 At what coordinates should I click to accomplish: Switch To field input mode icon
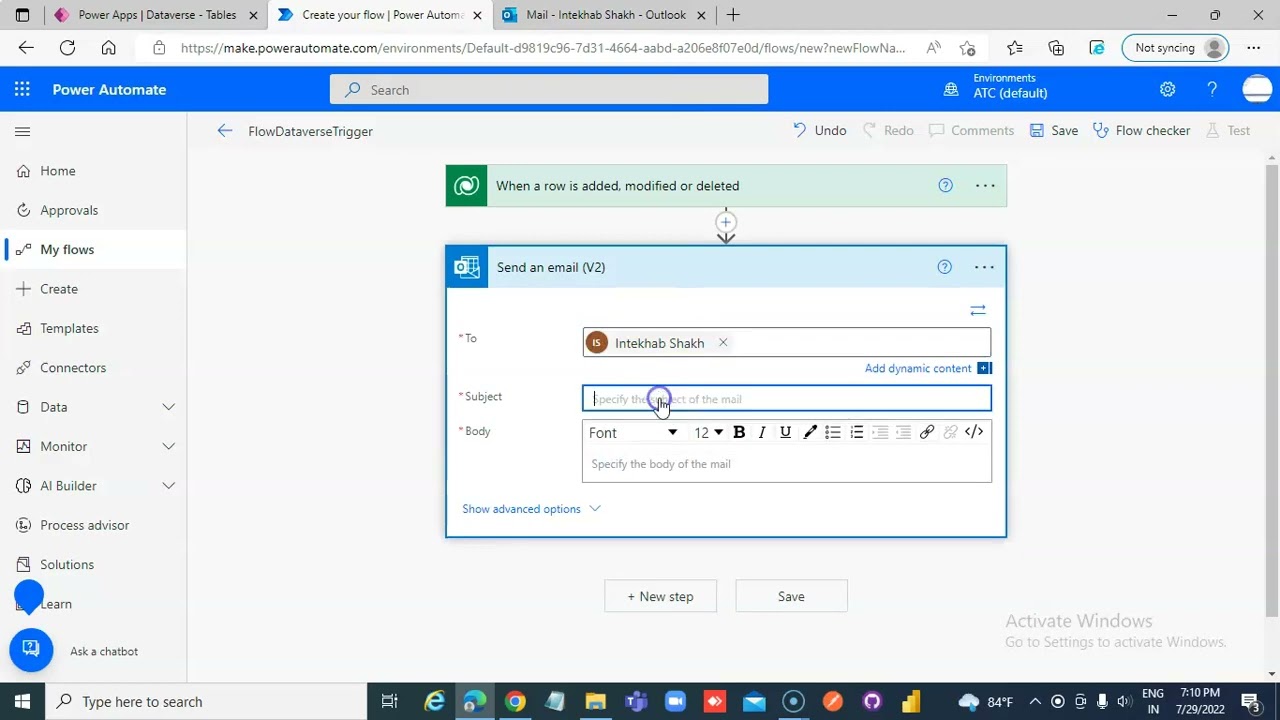pos(978,310)
